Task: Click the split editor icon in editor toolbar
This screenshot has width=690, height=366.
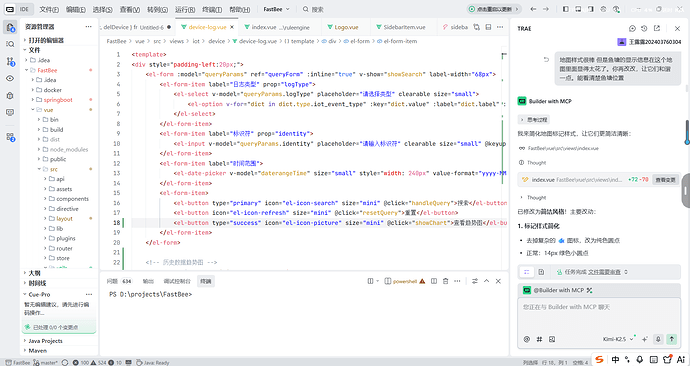Action: [488, 27]
